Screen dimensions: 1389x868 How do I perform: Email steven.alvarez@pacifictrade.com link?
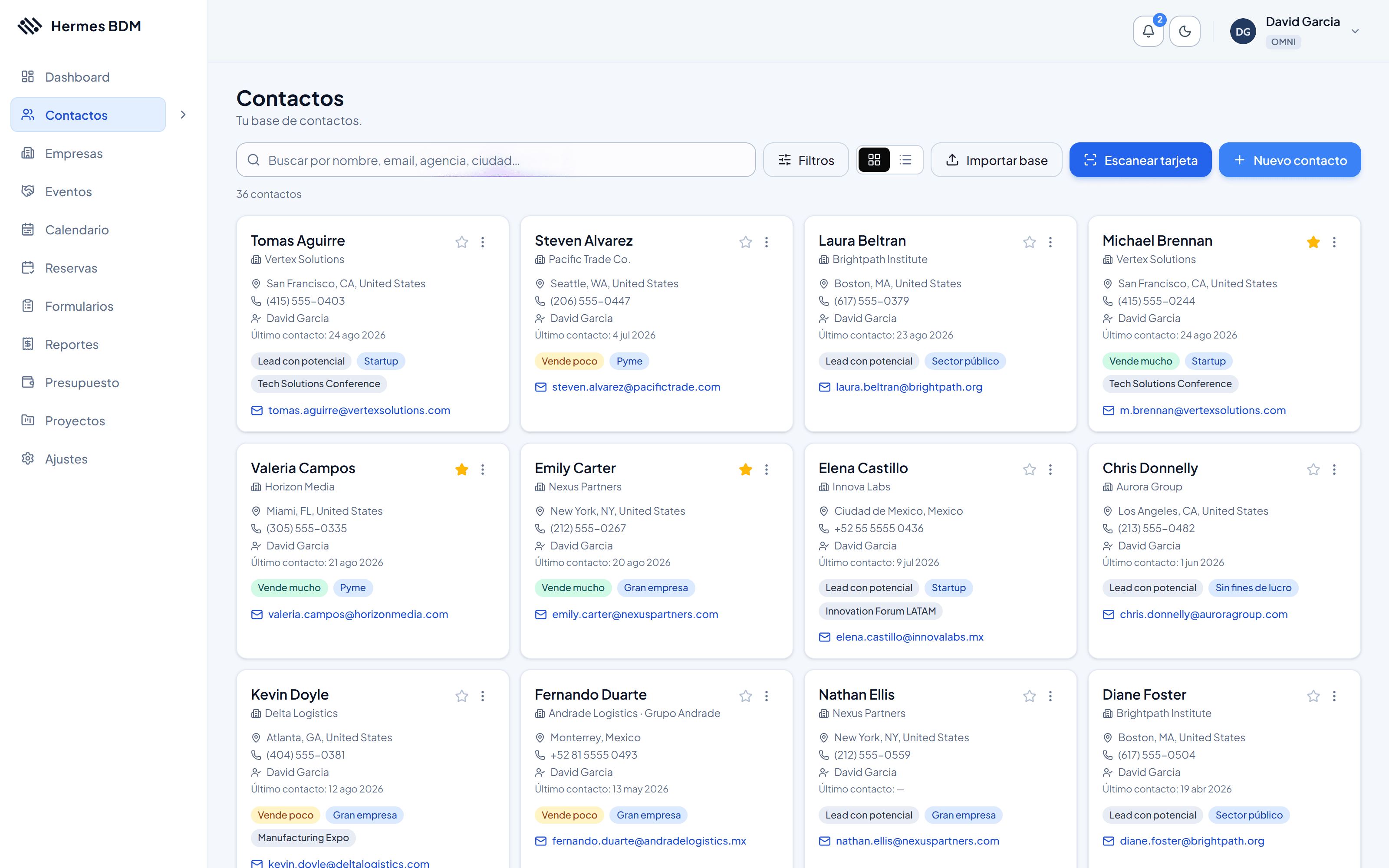[x=635, y=386]
